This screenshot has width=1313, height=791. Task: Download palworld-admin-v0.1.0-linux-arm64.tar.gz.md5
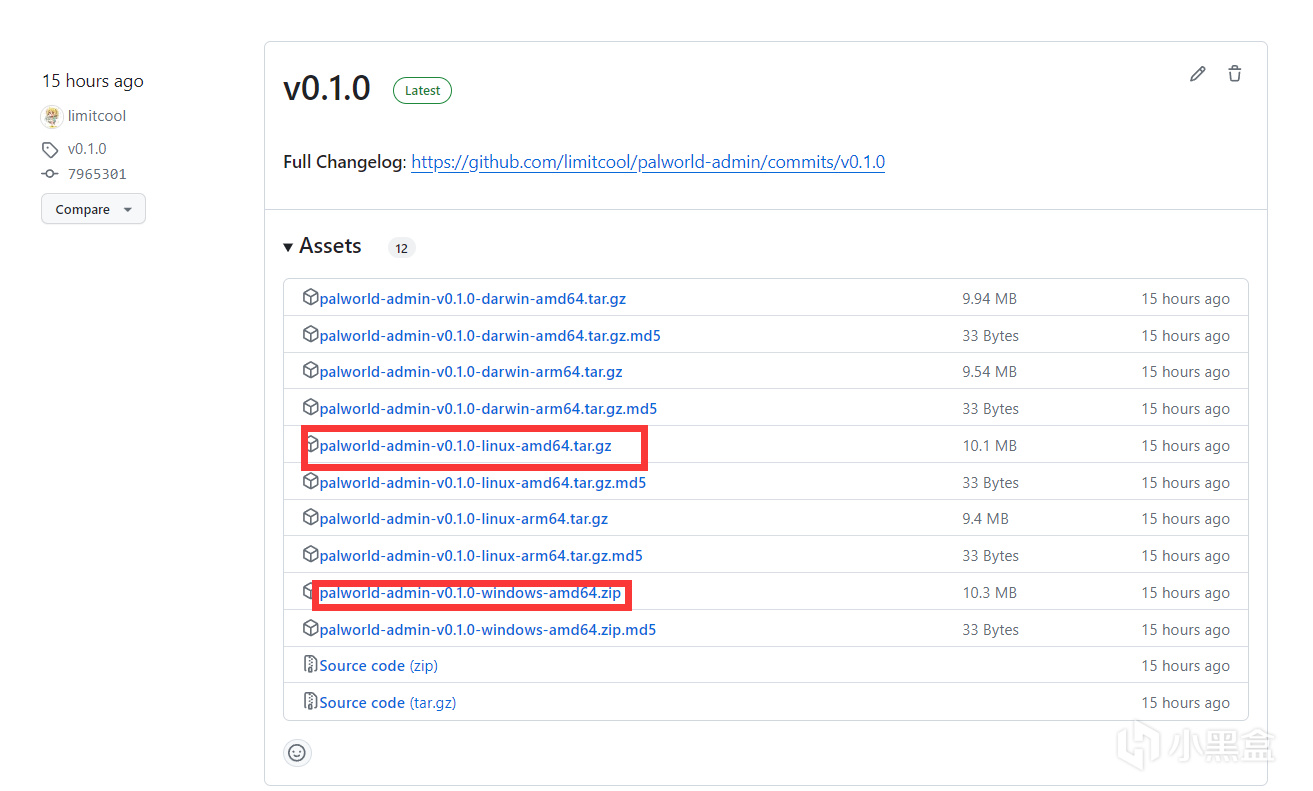[481, 556]
